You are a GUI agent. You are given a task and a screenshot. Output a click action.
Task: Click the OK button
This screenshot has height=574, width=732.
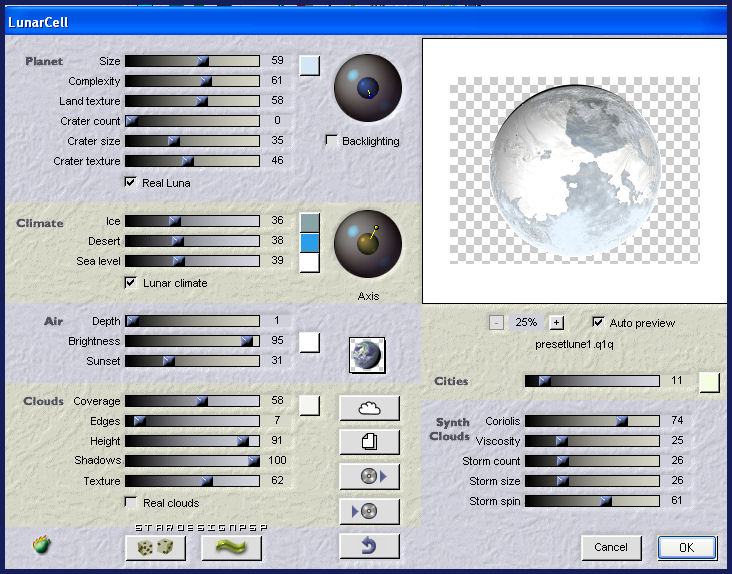point(687,547)
